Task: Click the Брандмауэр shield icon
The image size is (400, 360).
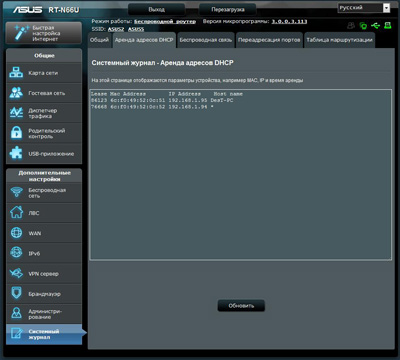Action: tap(16, 293)
